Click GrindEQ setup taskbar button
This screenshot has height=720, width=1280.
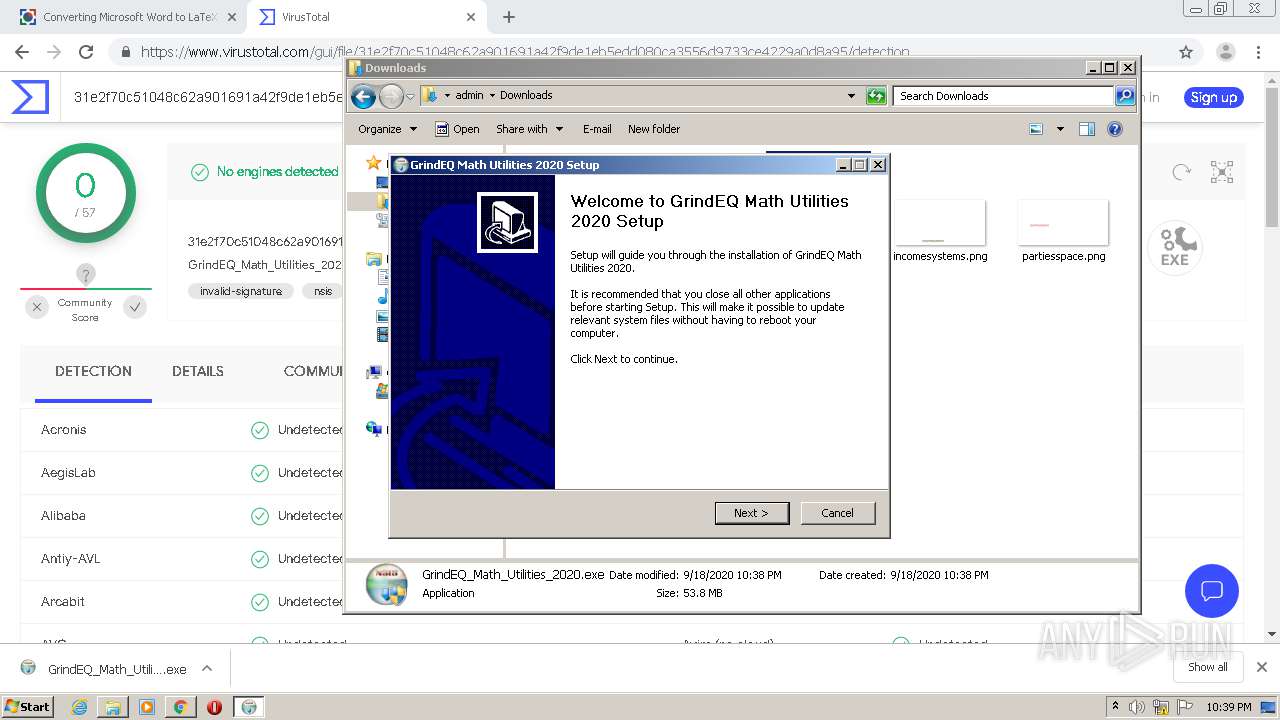click(x=249, y=707)
